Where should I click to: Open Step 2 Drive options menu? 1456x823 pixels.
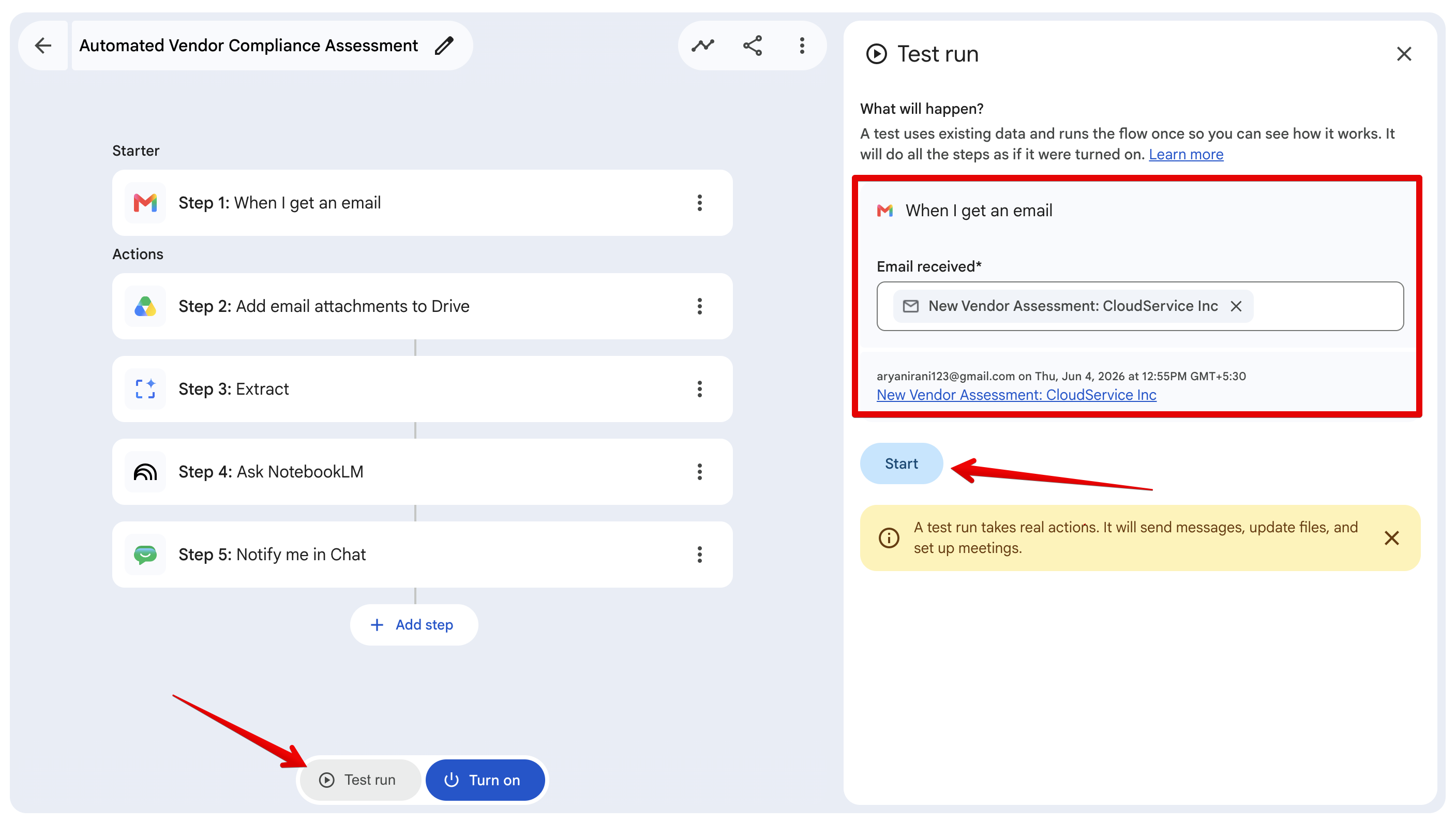[x=700, y=306]
